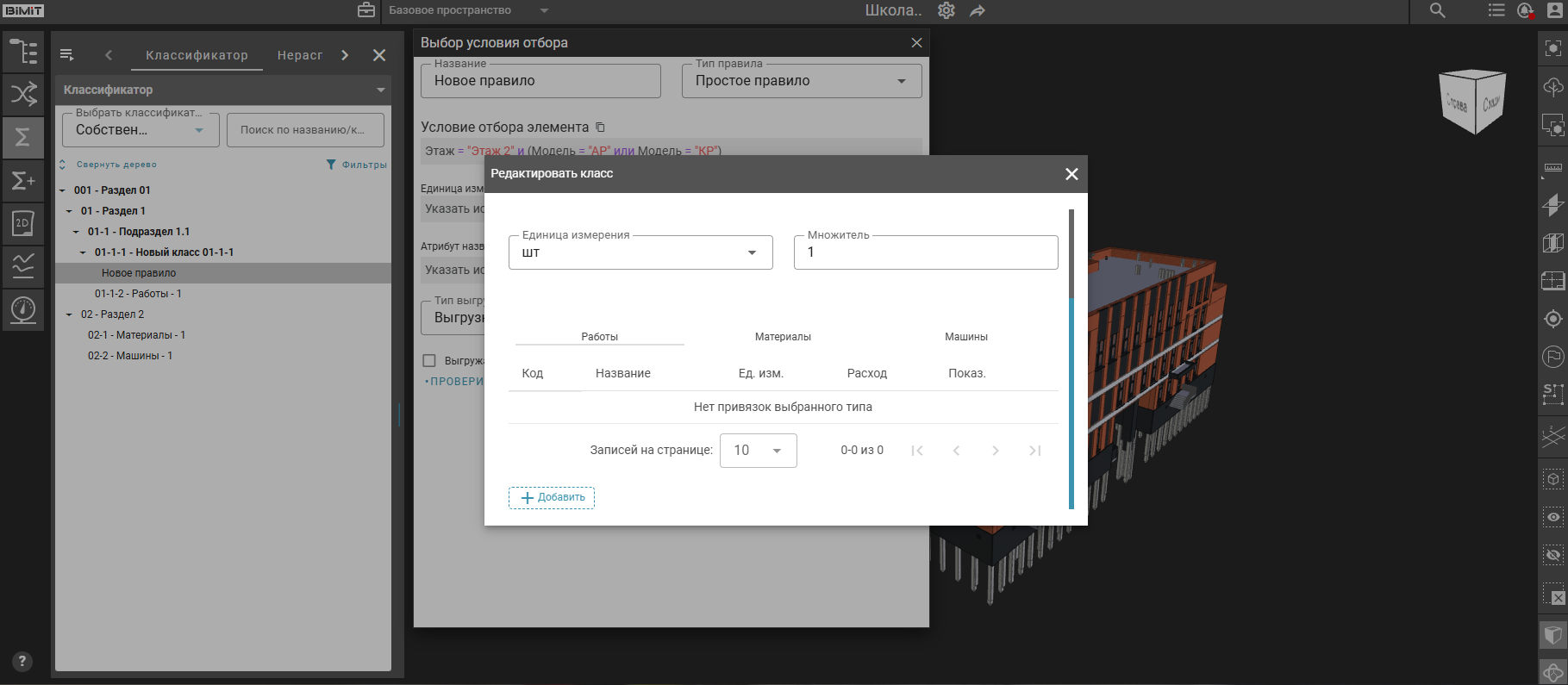The width and height of the screenshot is (1568, 685).
Task: Toggle the Выгружа checkbox
Action: [429, 361]
